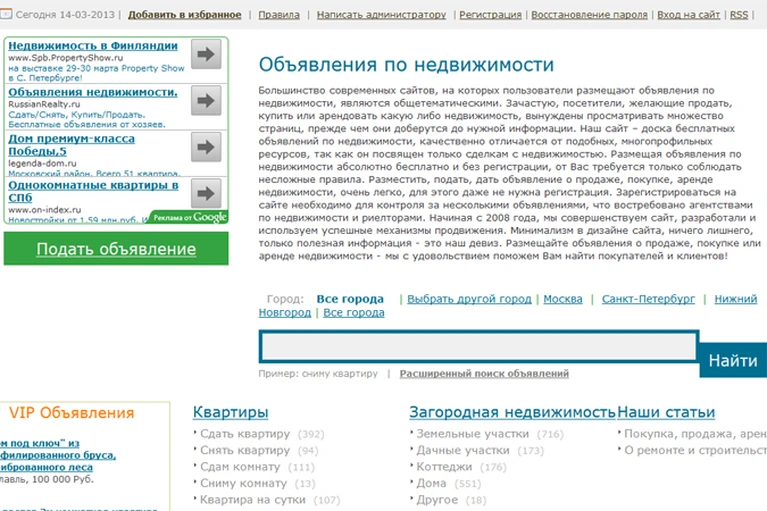Screen dimensions: 767x511
Task: Open the Покупка, продажа, аренда articles link
Action: [x=695, y=434]
